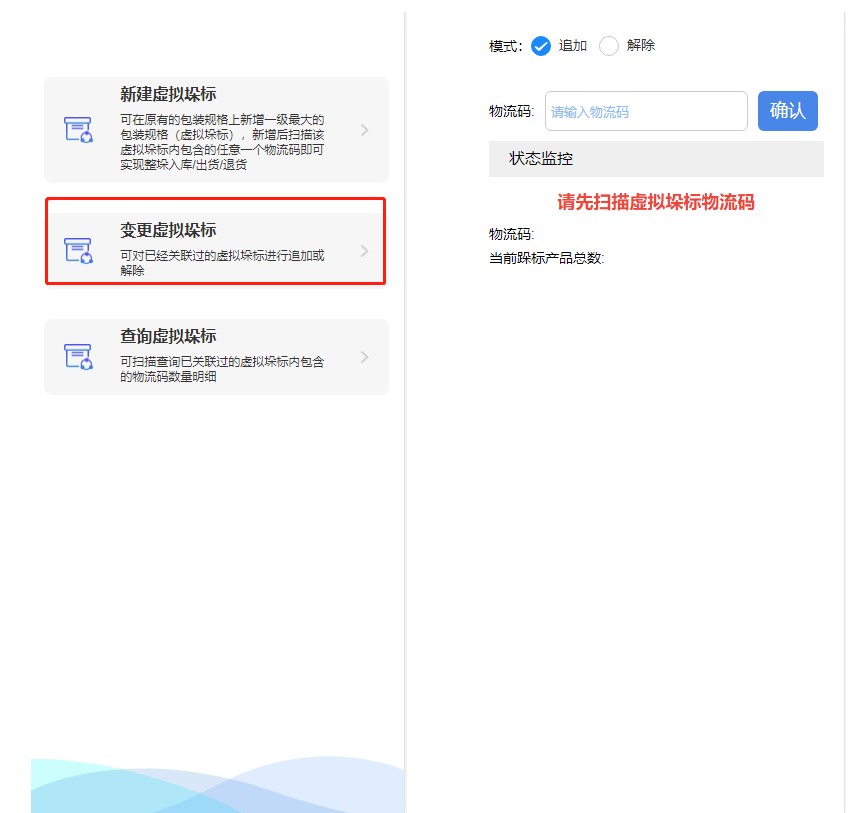Expand the 新建虚拟垛标 card chevron
Image resolution: width=868 pixels, height=813 pixels.
click(364, 130)
